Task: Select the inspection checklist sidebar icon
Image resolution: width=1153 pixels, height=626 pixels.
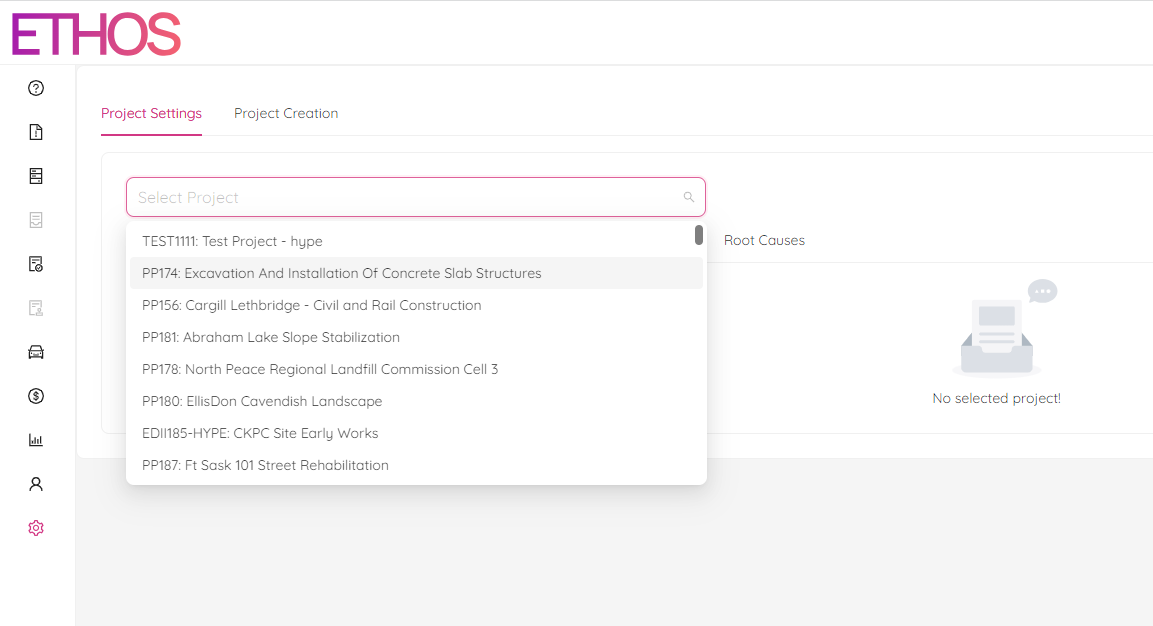Action: pos(36,263)
